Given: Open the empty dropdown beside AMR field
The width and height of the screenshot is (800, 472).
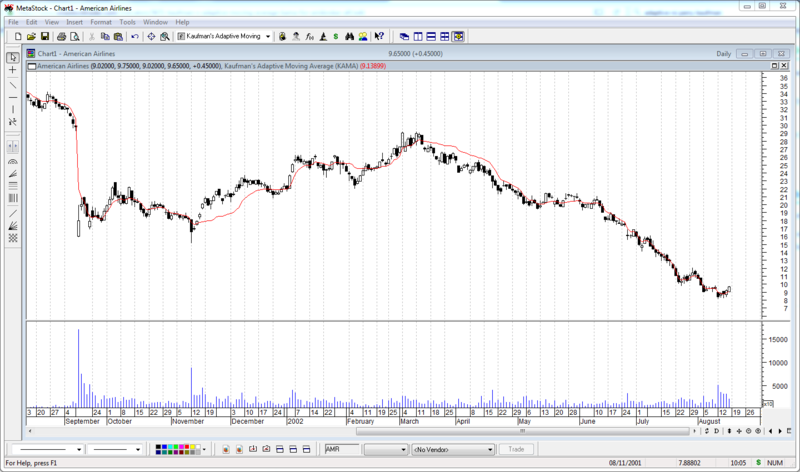Looking at the screenshot, I should pos(403,450).
